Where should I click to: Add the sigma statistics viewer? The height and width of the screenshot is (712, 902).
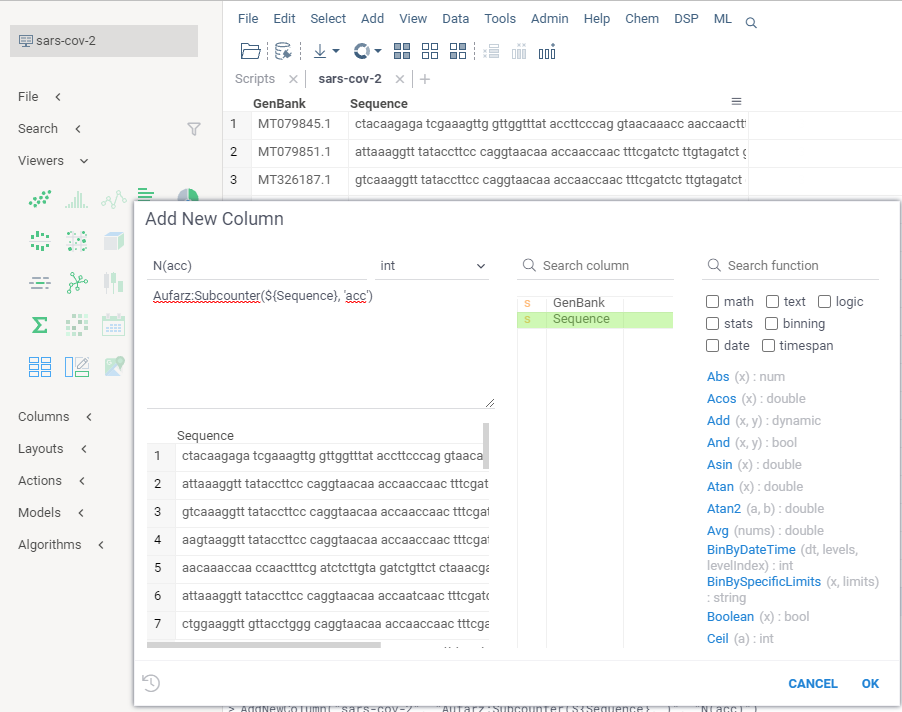(x=40, y=325)
